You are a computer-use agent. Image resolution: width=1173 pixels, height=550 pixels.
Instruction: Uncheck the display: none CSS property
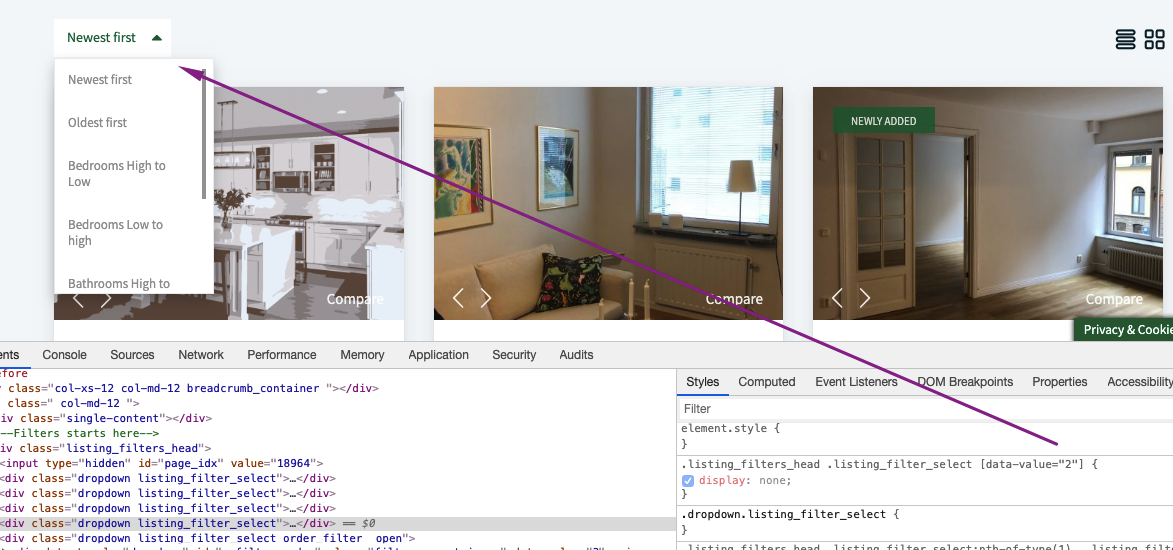pos(688,480)
